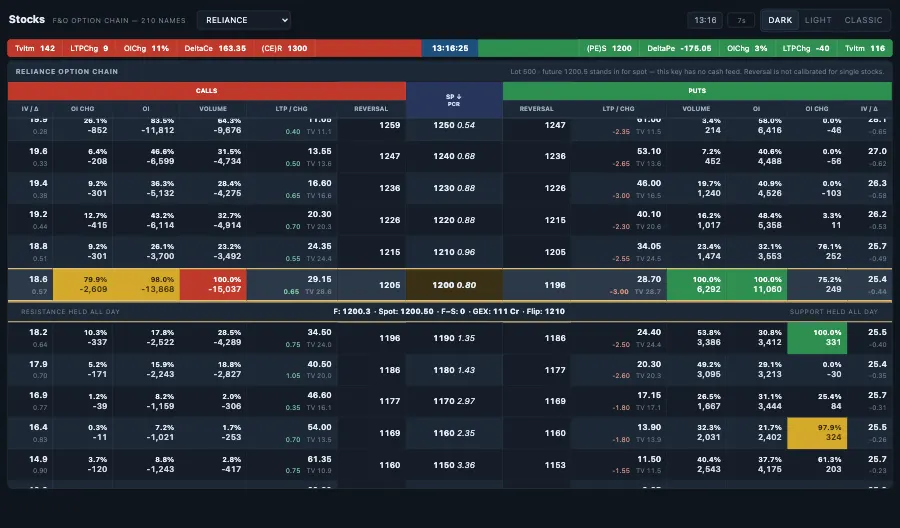Viewport: 900px width, 528px height.
Task: Select the 1170 2.97 strike cell
Action: (x=454, y=401)
